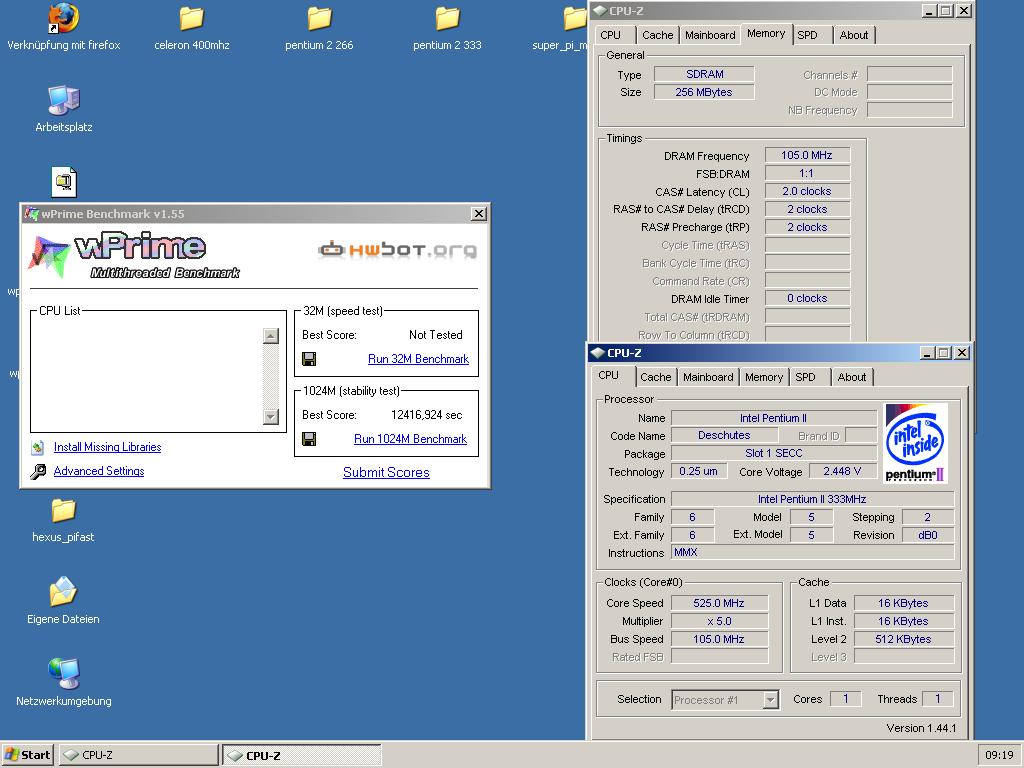Click the Submit Scores link
1024x768 pixels.
click(386, 472)
